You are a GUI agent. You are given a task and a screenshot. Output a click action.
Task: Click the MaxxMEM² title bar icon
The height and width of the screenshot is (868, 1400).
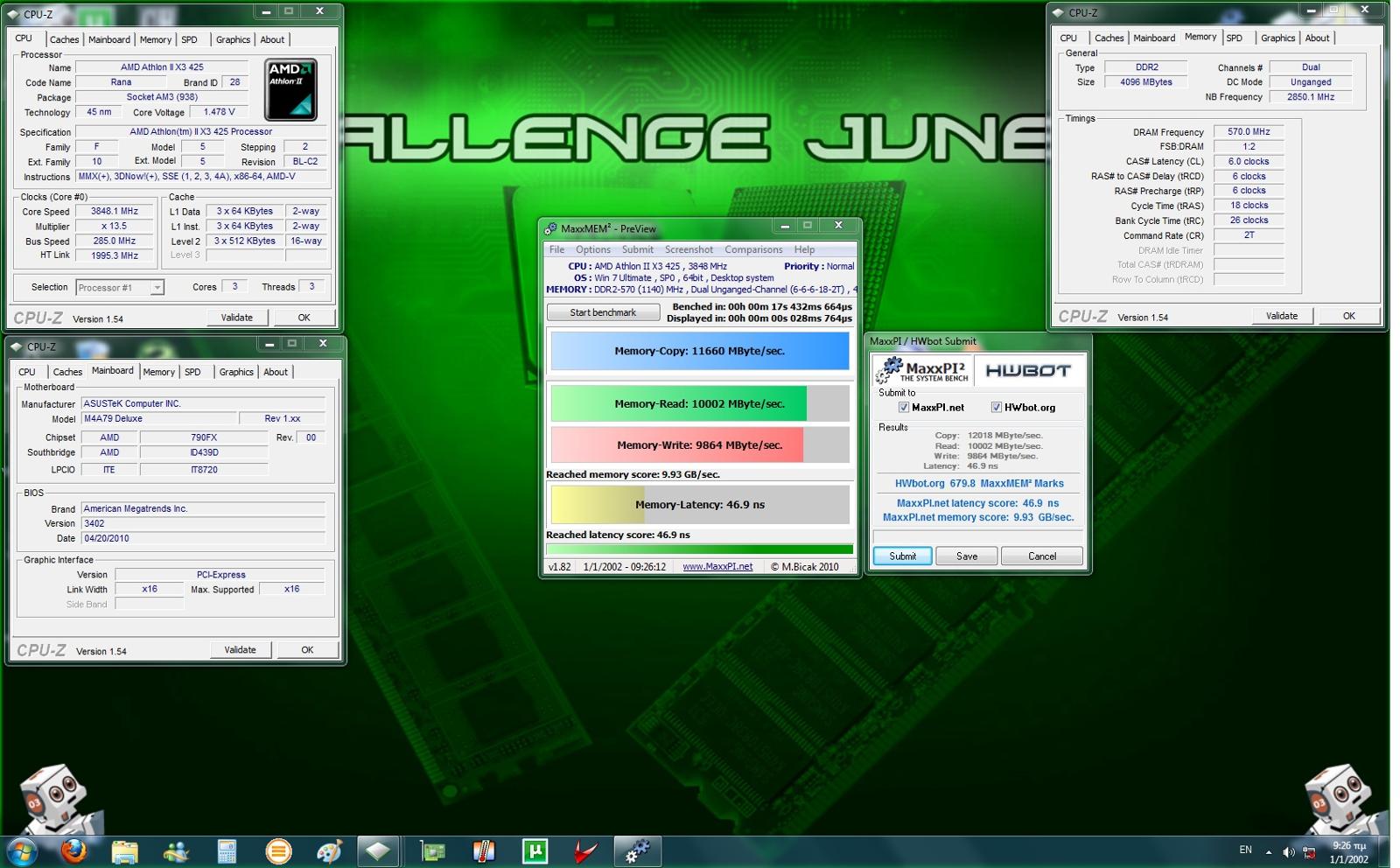point(550,228)
